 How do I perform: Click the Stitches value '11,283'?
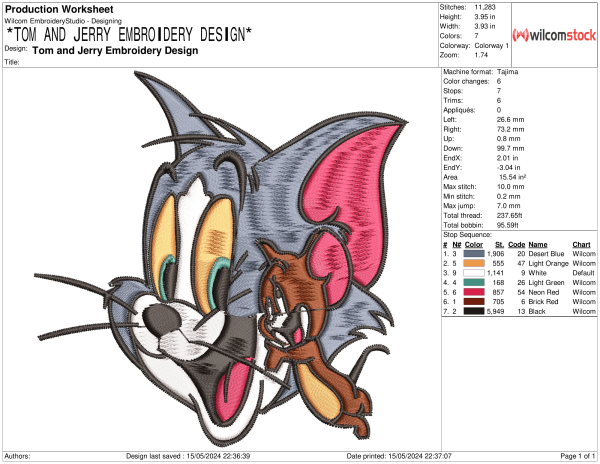coord(485,7)
